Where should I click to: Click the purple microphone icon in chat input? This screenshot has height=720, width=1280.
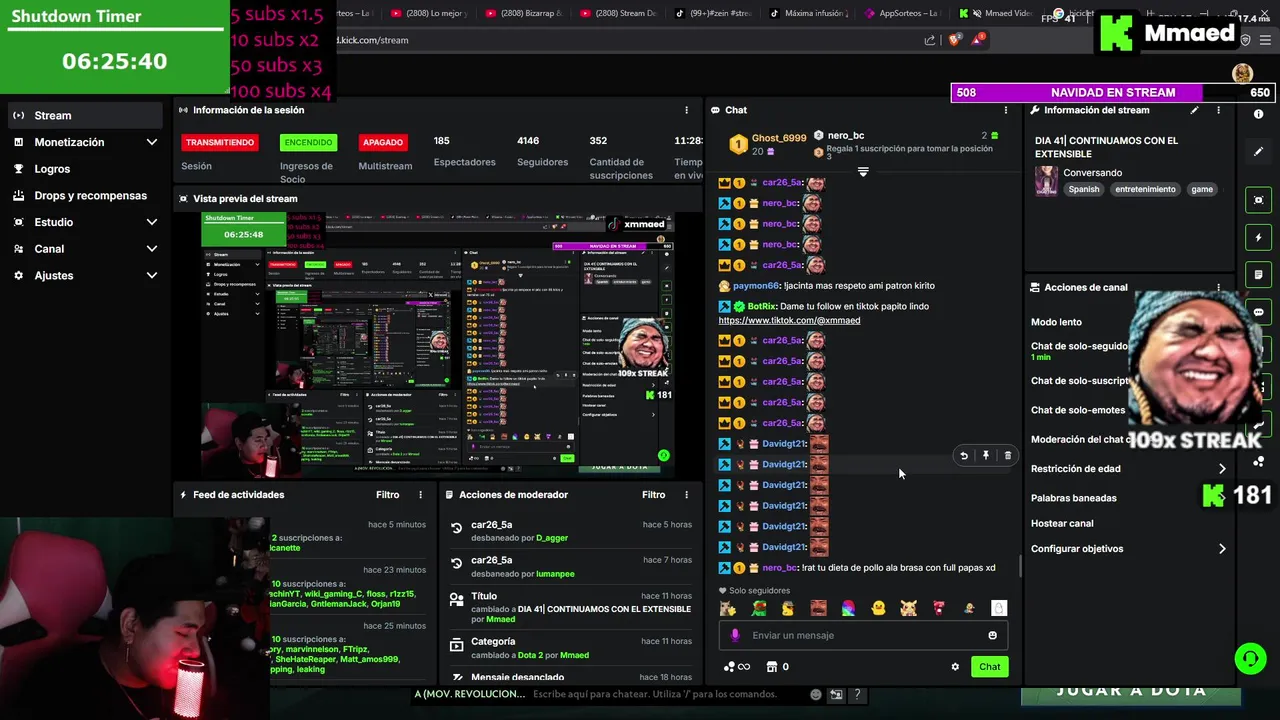pyautogui.click(x=736, y=635)
